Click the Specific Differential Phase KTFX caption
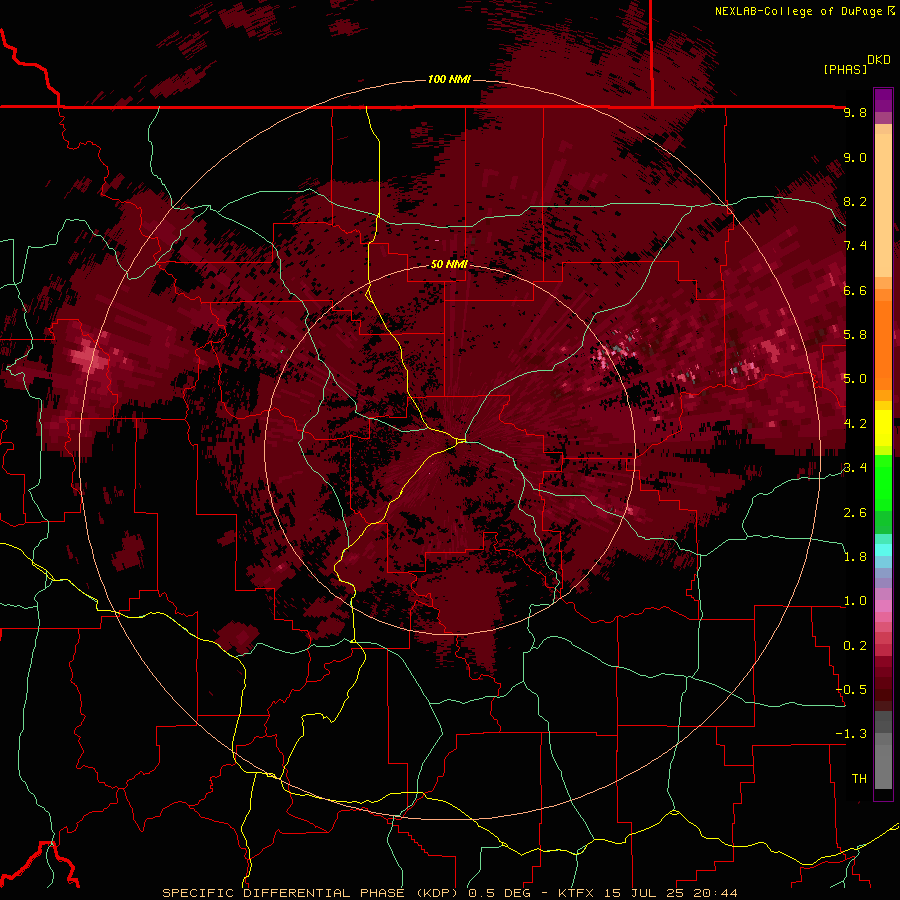Screen dimensions: 900x900 [x=449, y=893]
